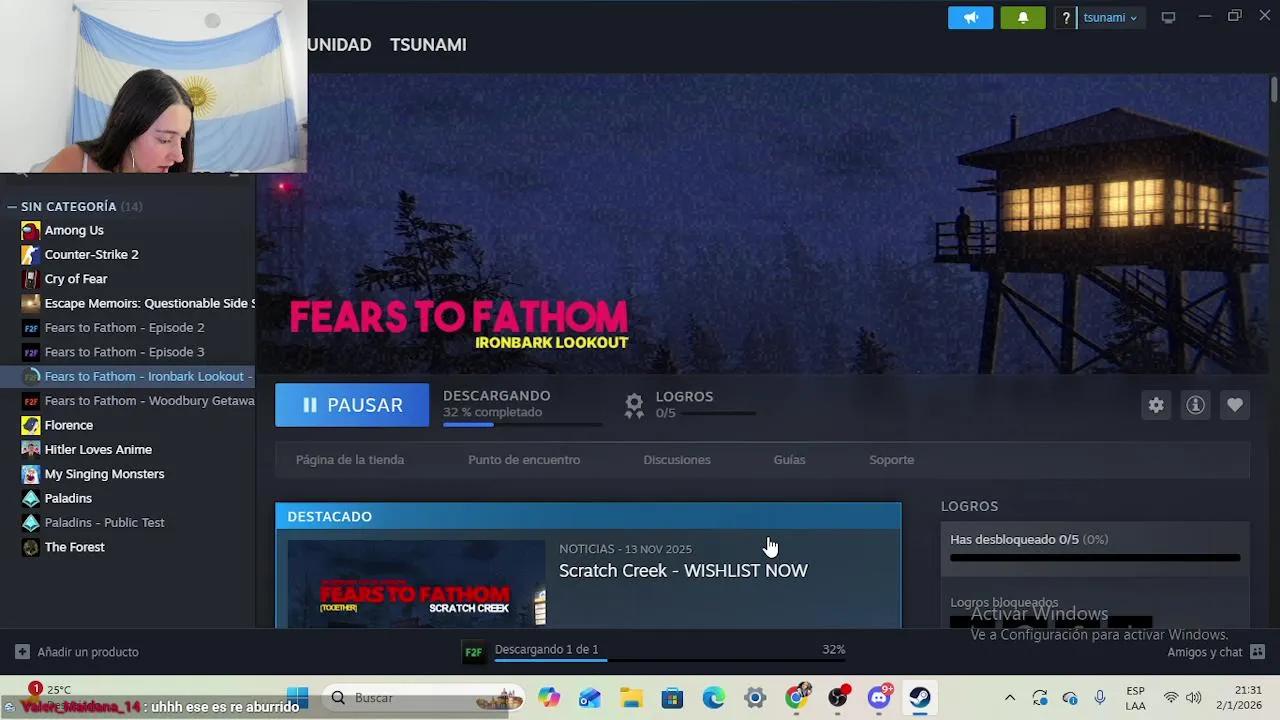The image size is (1280, 720).
Task: Click the Scratch Creek news thumbnail
Action: [x=416, y=584]
